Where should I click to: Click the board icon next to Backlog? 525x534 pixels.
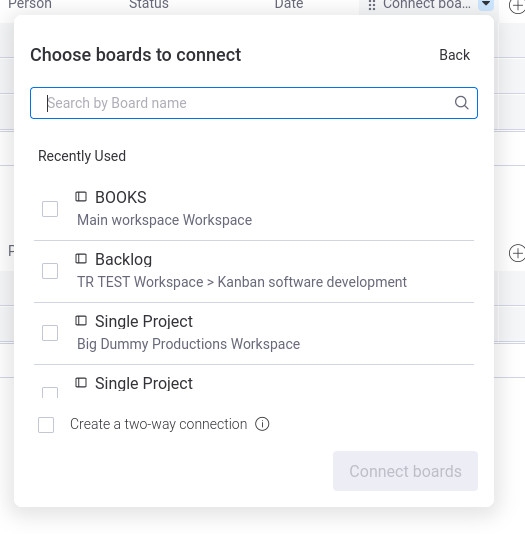(x=81, y=259)
